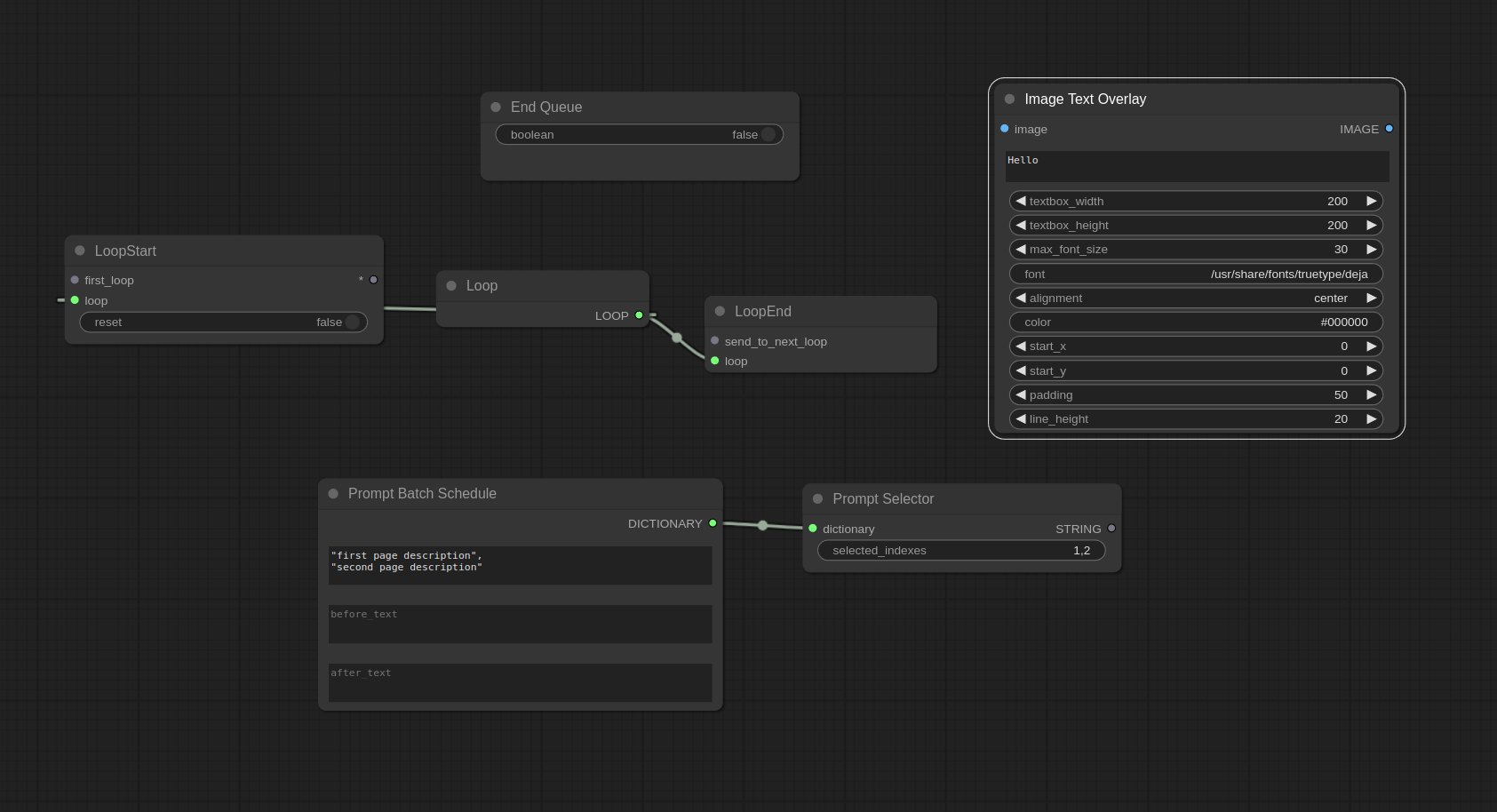Click the line_height value 20
Screen dimensions: 1497x812
click(1341, 419)
